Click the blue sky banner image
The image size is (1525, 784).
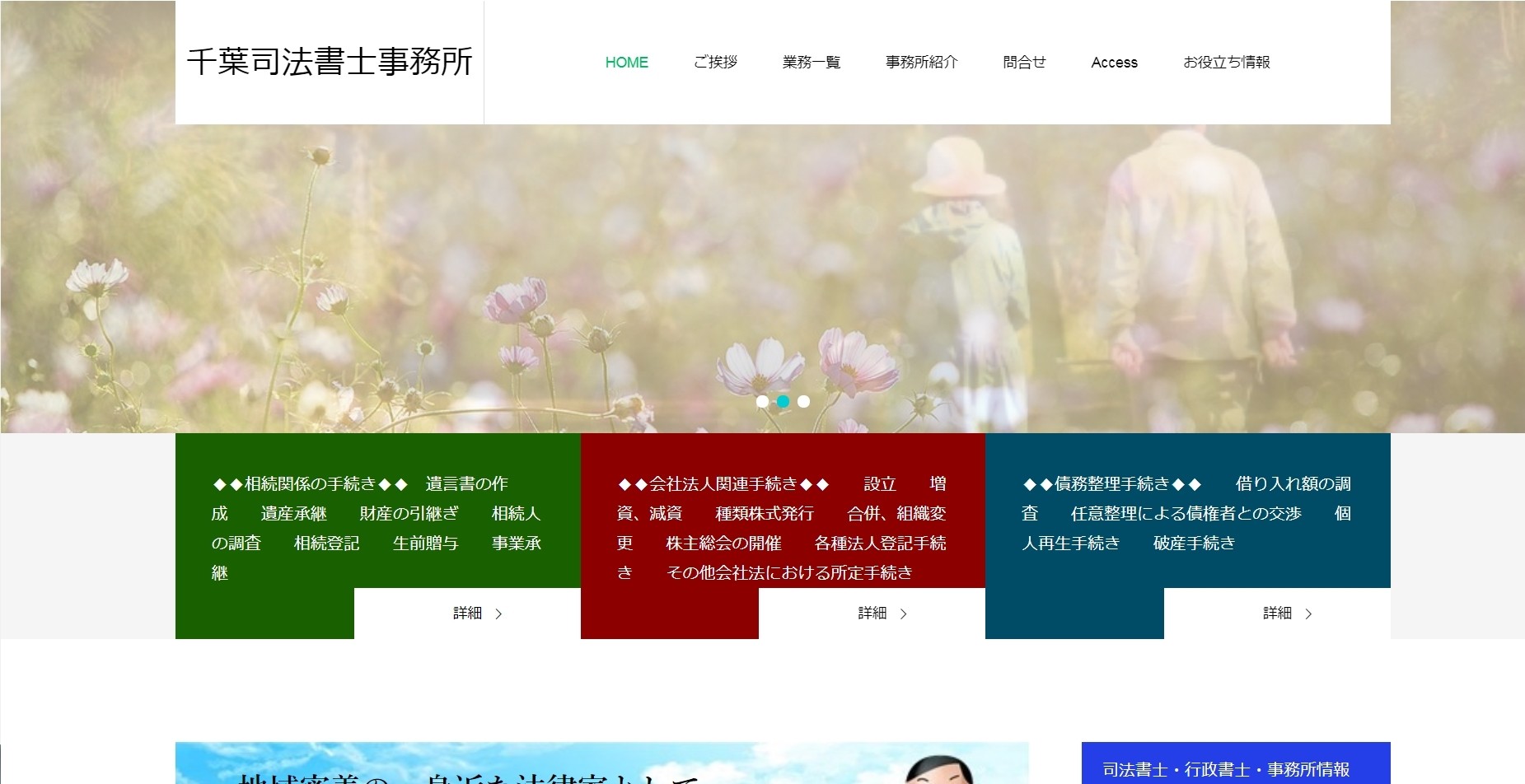[601, 763]
